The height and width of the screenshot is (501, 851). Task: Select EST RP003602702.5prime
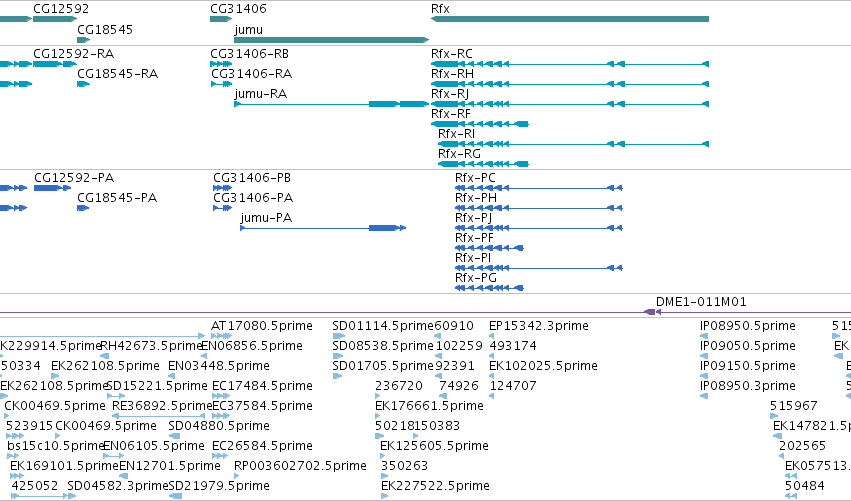tap(300, 466)
